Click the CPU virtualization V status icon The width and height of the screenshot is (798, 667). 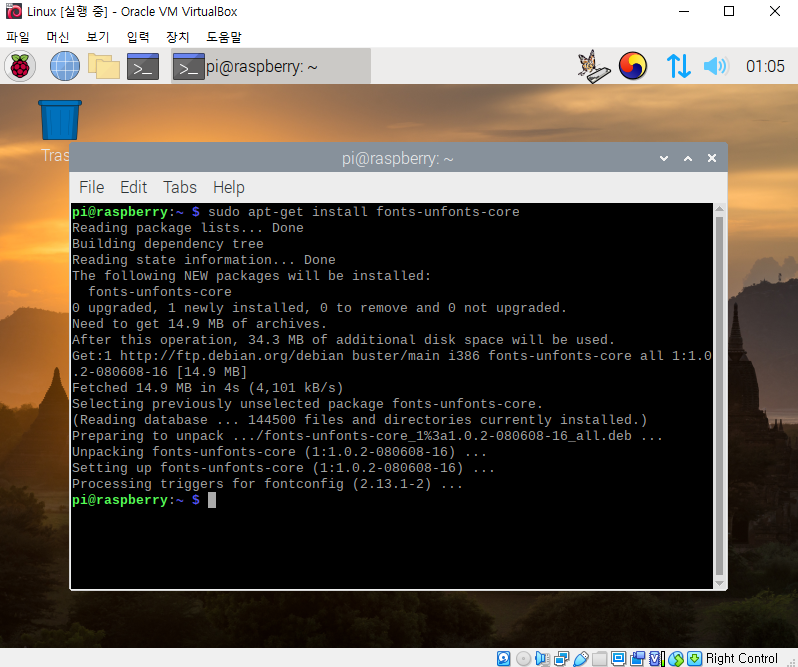(x=657, y=658)
